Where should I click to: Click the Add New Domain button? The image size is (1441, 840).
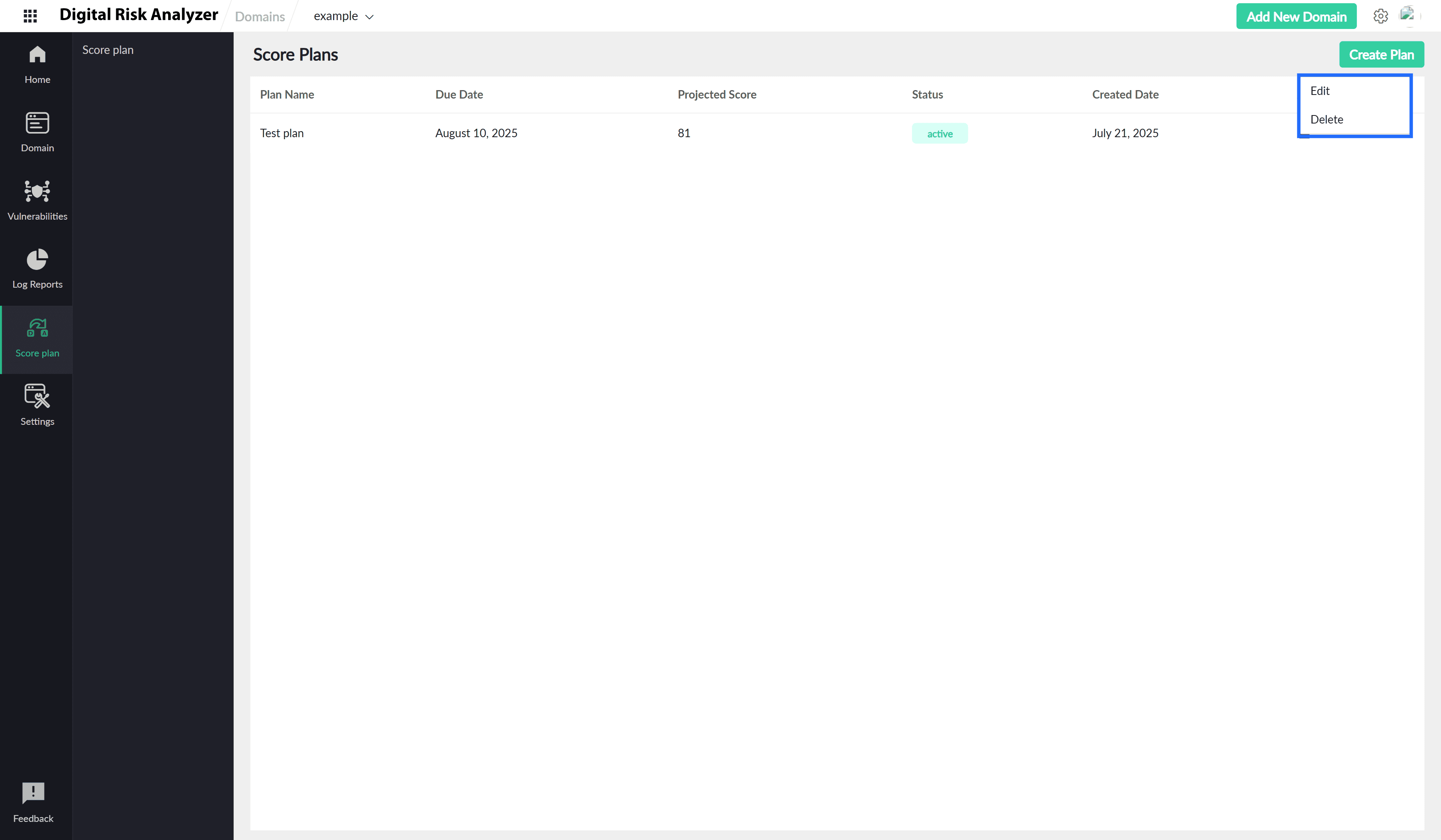[x=1296, y=16]
